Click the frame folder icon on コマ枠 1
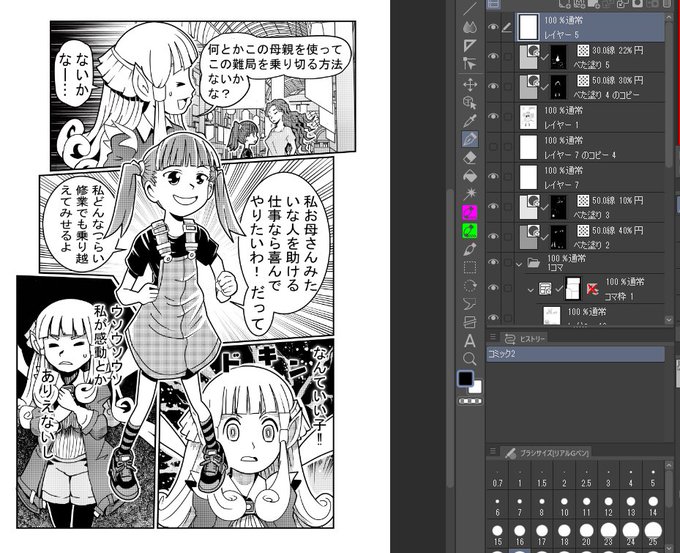Viewport: 680px width, 553px height. [x=545, y=289]
